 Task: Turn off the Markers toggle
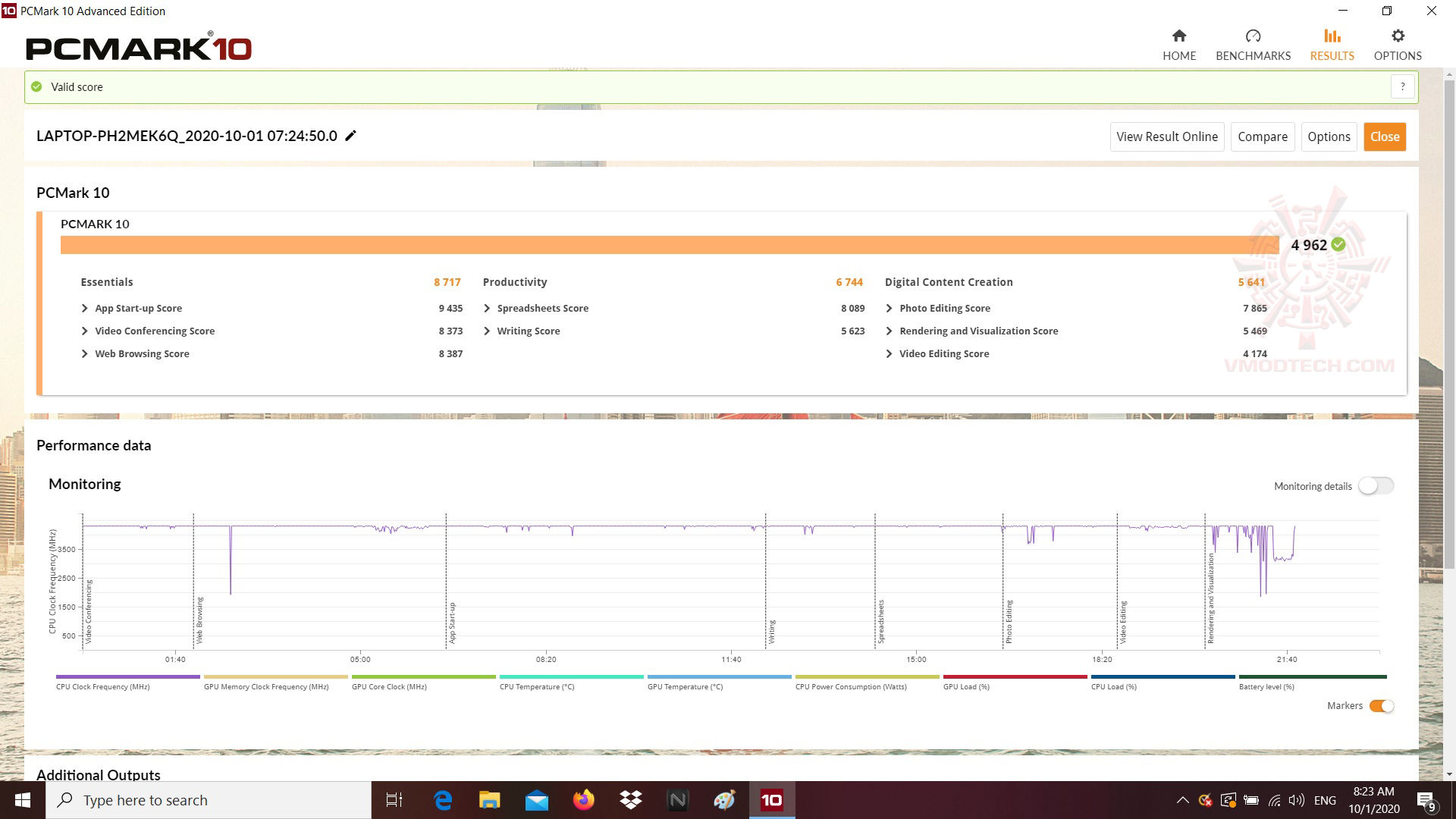click(1382, 706)
